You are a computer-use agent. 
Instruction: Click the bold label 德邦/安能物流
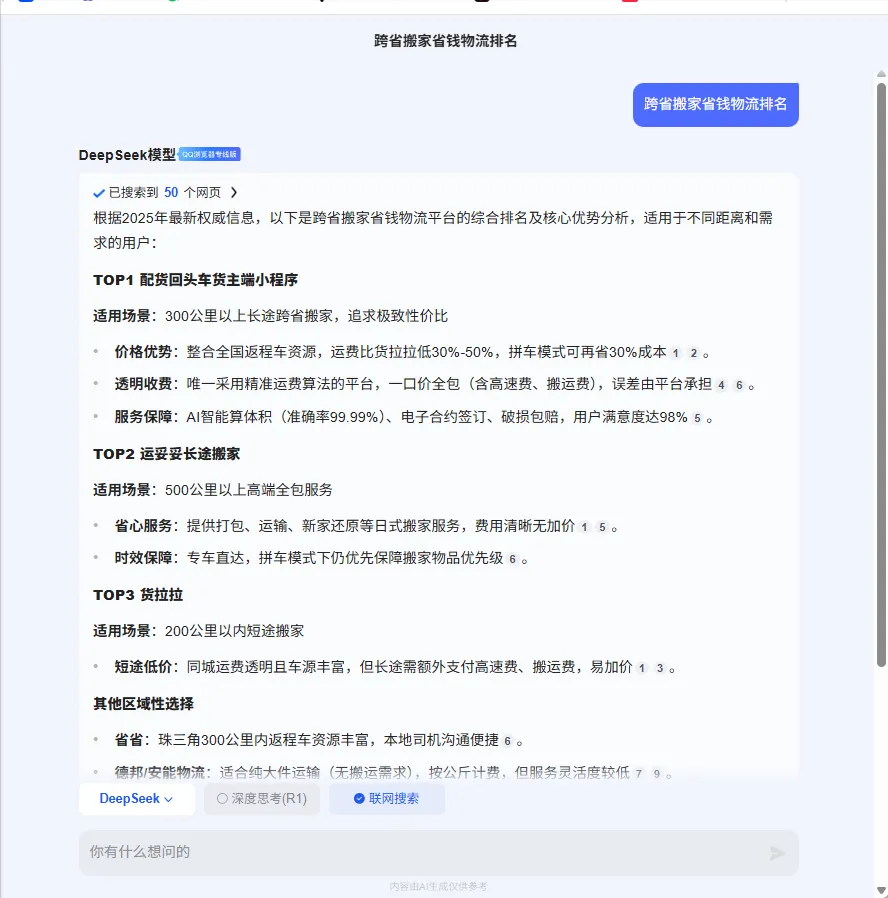pos(160,773)
